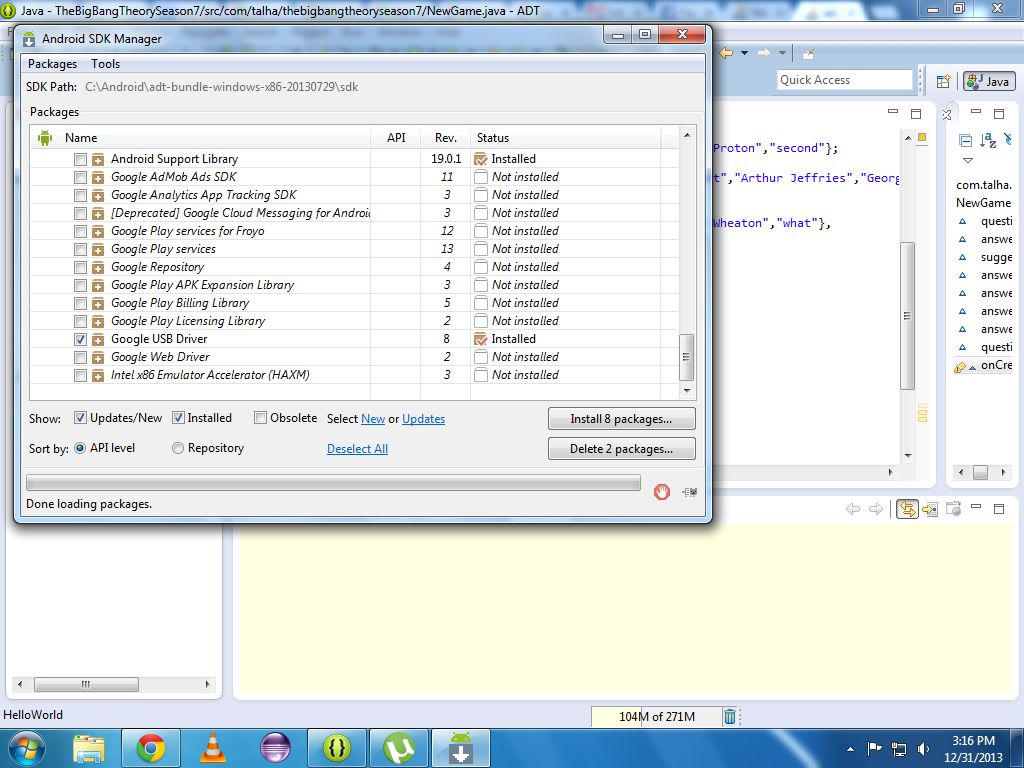Screen dimensions: 1024x768
Task: Click Install 8 packages button
Action: tap(621, 419)
